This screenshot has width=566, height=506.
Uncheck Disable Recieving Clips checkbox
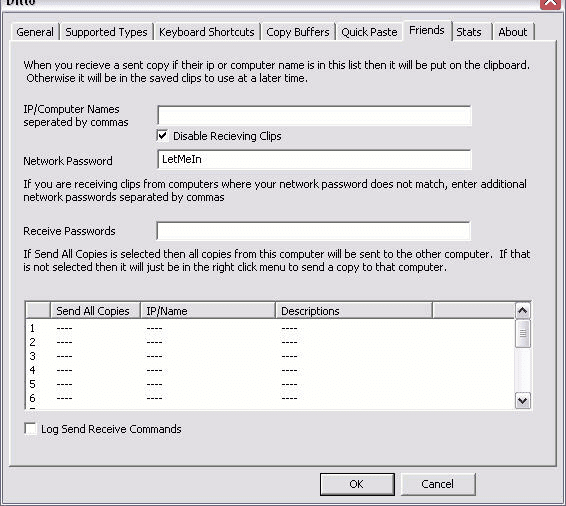162,136
